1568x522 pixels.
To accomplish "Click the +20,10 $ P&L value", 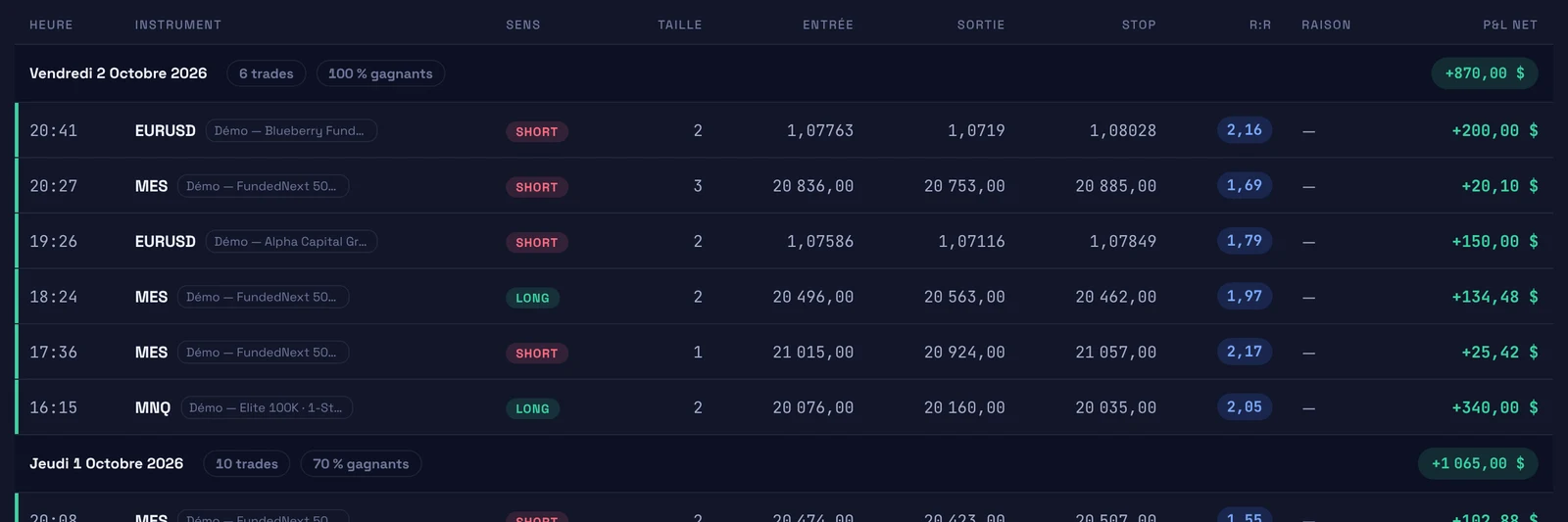I will point(1500,186).
